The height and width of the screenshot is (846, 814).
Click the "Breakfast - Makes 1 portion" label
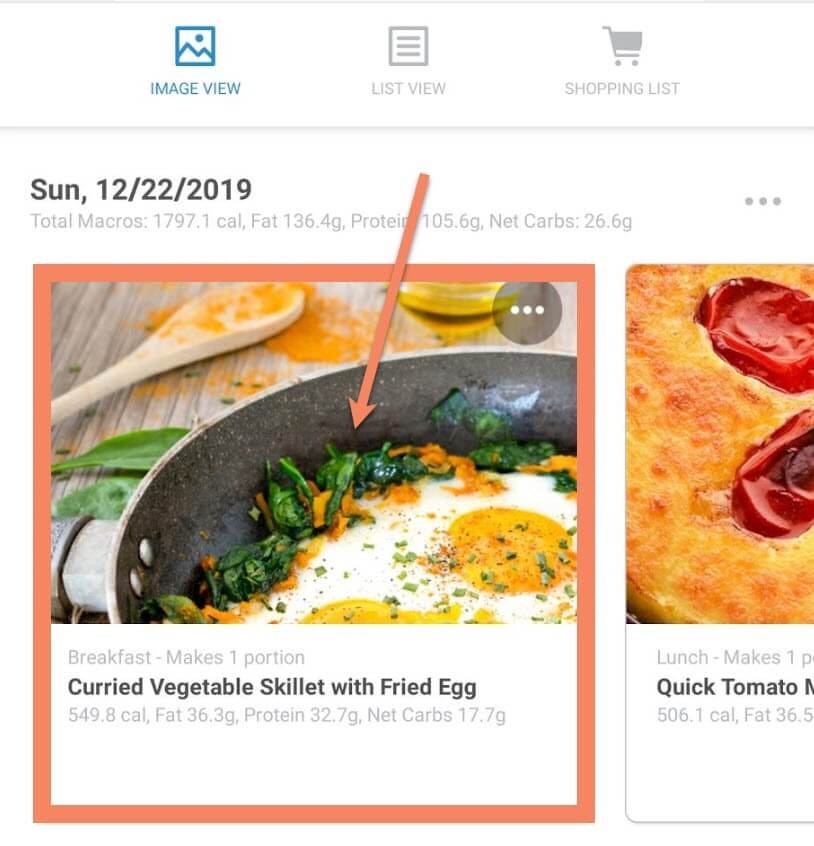pyautogui.click(x=186, y=657)
